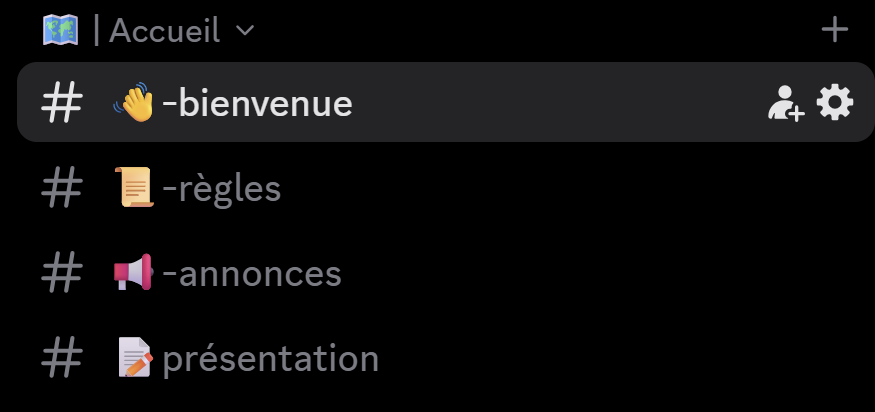Click the memo pencil emoji on présentation
The image size is (875, 412).
pos(134,358)
